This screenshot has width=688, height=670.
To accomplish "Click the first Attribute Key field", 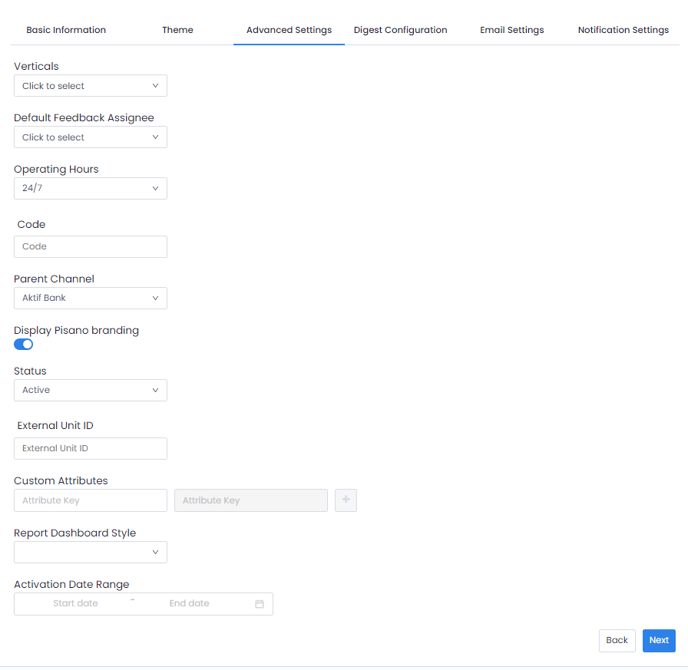I will [x=90, y=500].
